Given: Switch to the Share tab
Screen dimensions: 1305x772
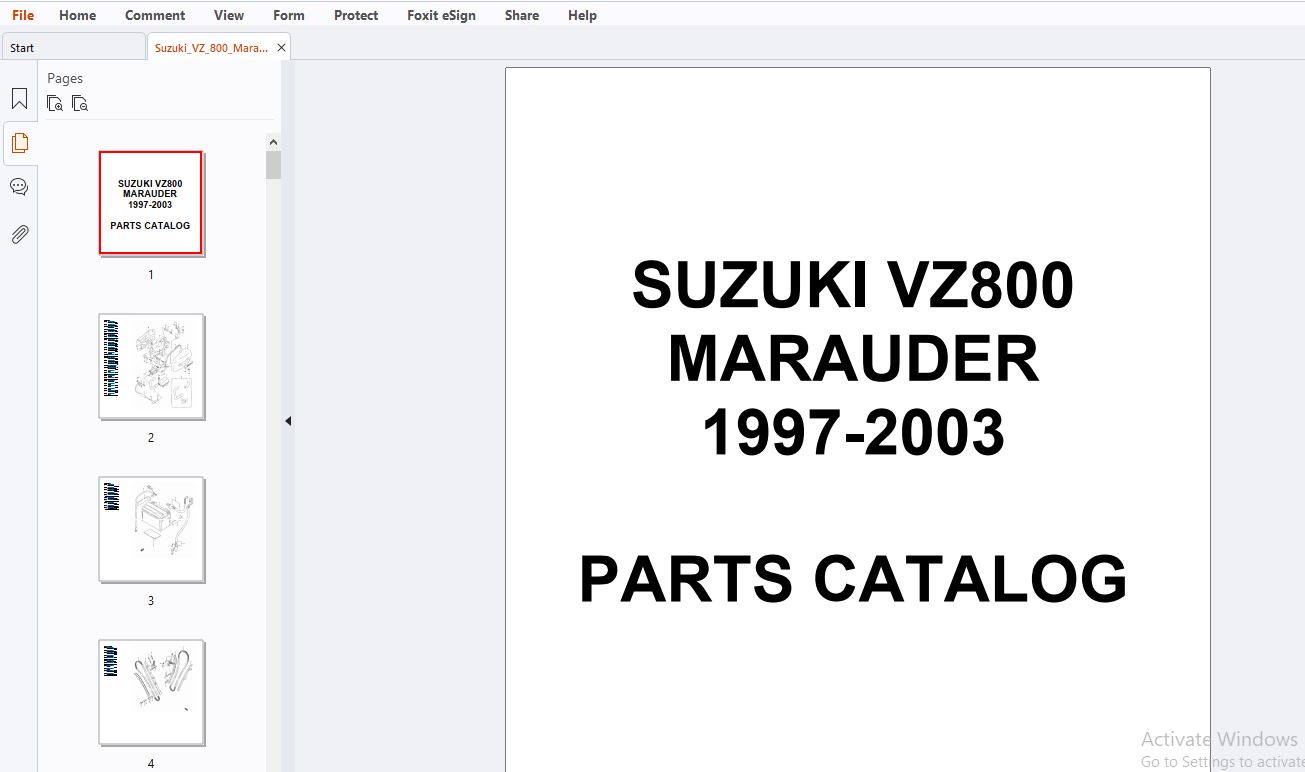Looking at the screenshot, I should [522, 15].
